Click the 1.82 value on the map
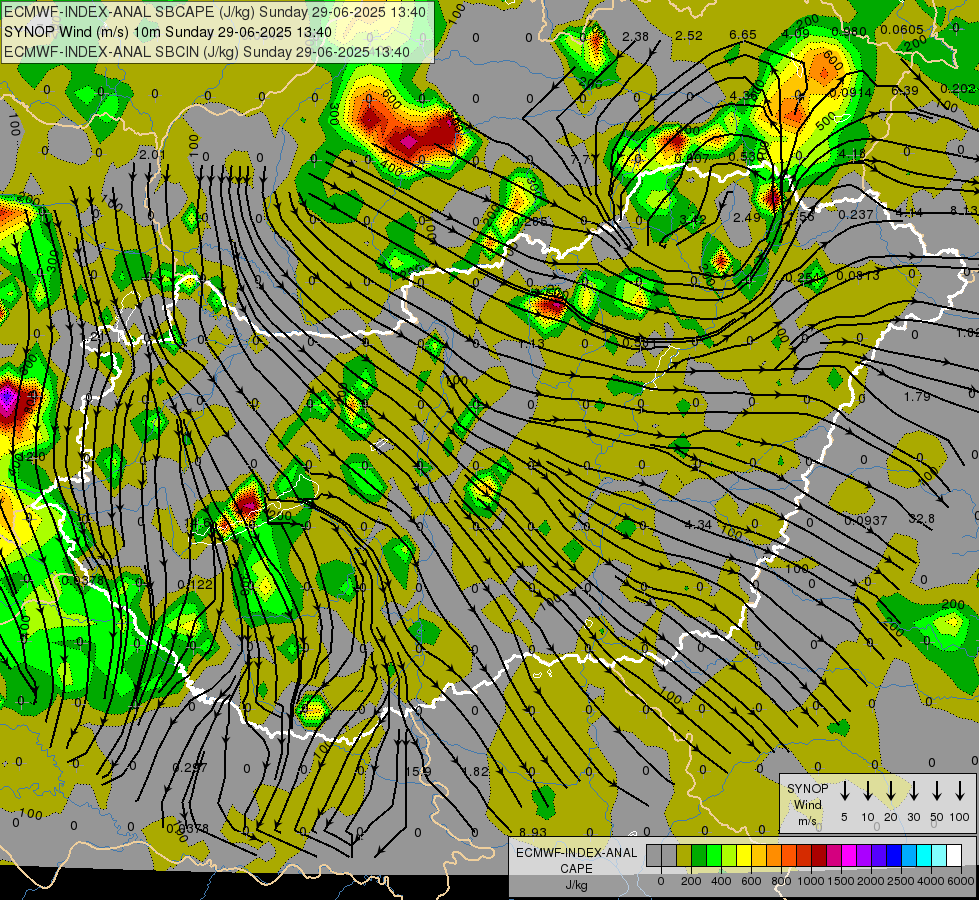The image size is (979, 900). click(475, 771)
